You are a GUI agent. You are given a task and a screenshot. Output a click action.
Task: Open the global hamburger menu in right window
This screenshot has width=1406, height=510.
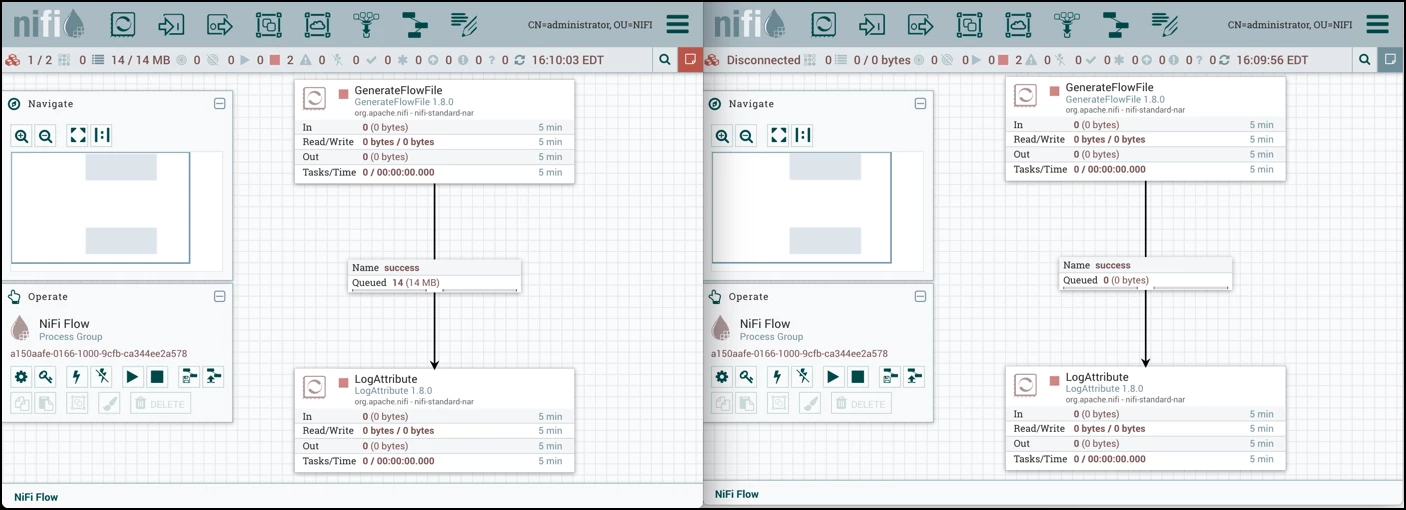point(1378,24)
